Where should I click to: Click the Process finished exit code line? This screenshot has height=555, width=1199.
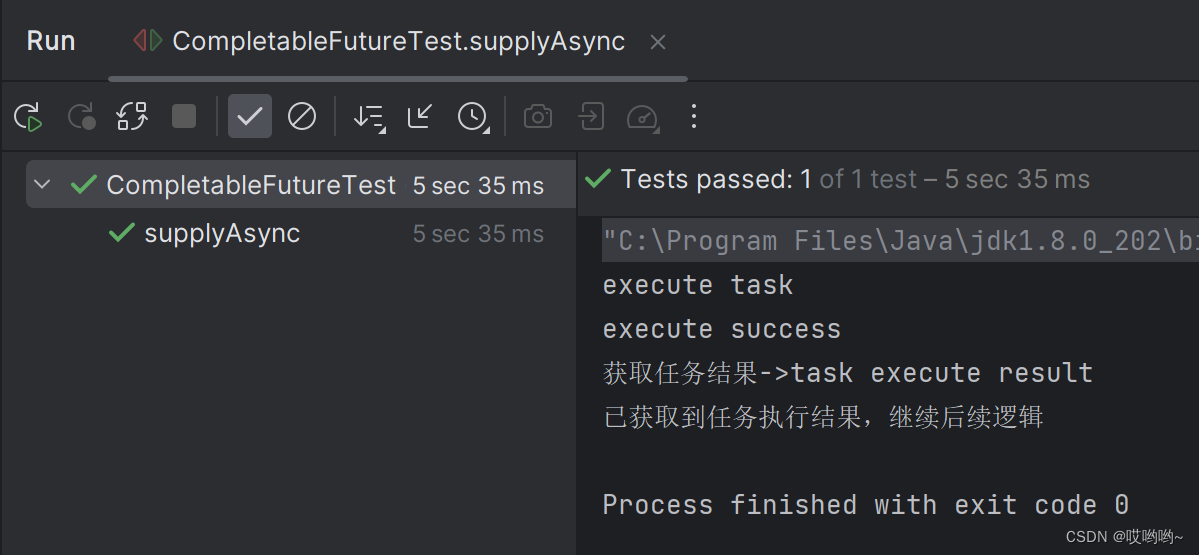point(865,504)
